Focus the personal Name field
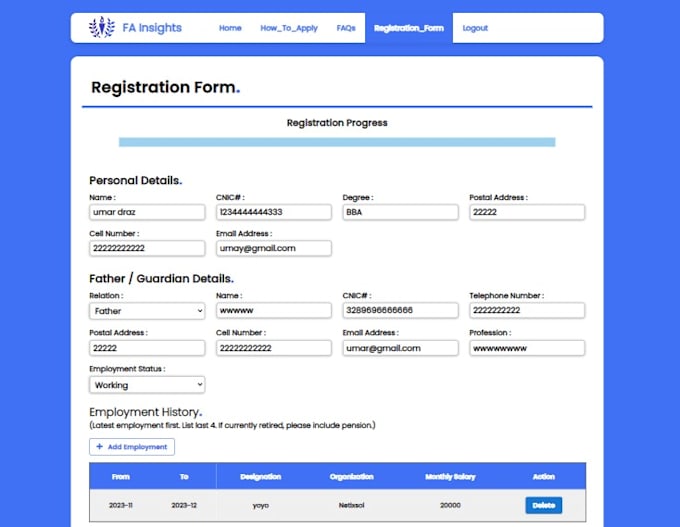The image size is (680, 527). click(x=147, y=213)
